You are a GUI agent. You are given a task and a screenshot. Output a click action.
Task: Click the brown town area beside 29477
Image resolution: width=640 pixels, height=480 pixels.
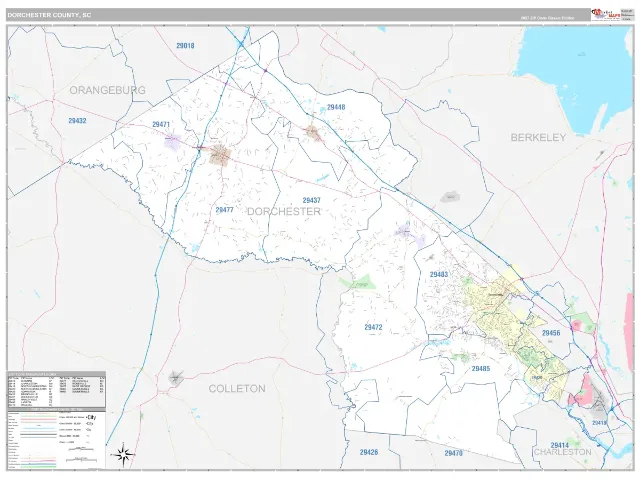[221, 155]
